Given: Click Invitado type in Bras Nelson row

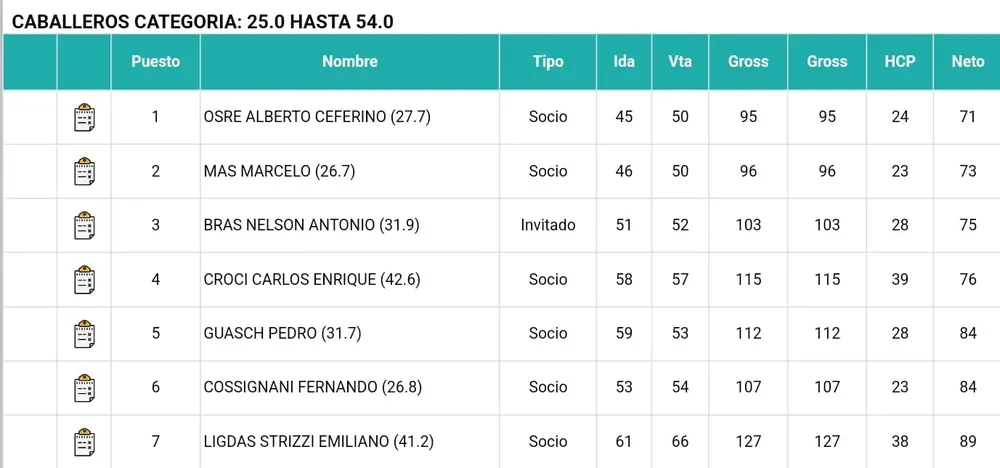Looking at the screenshot, I should tap(548, 225).
